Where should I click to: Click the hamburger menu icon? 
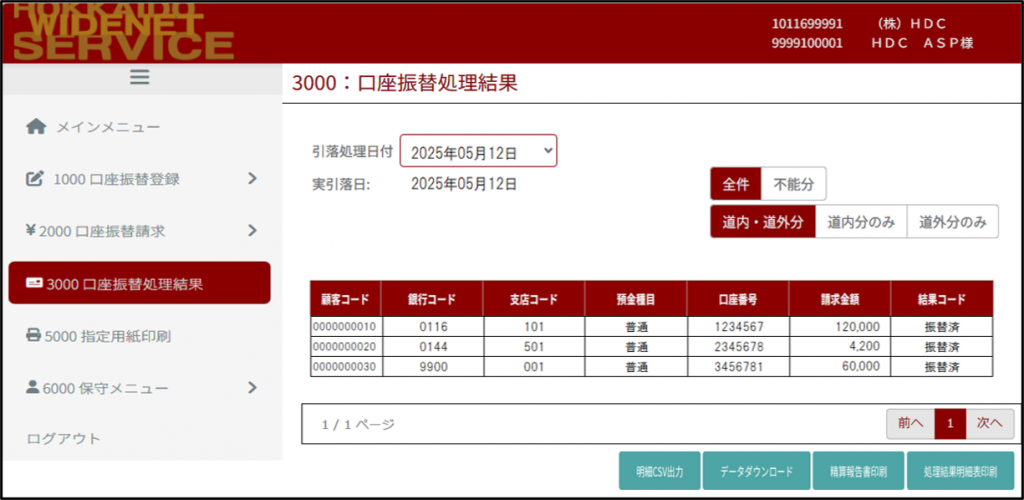139,77
